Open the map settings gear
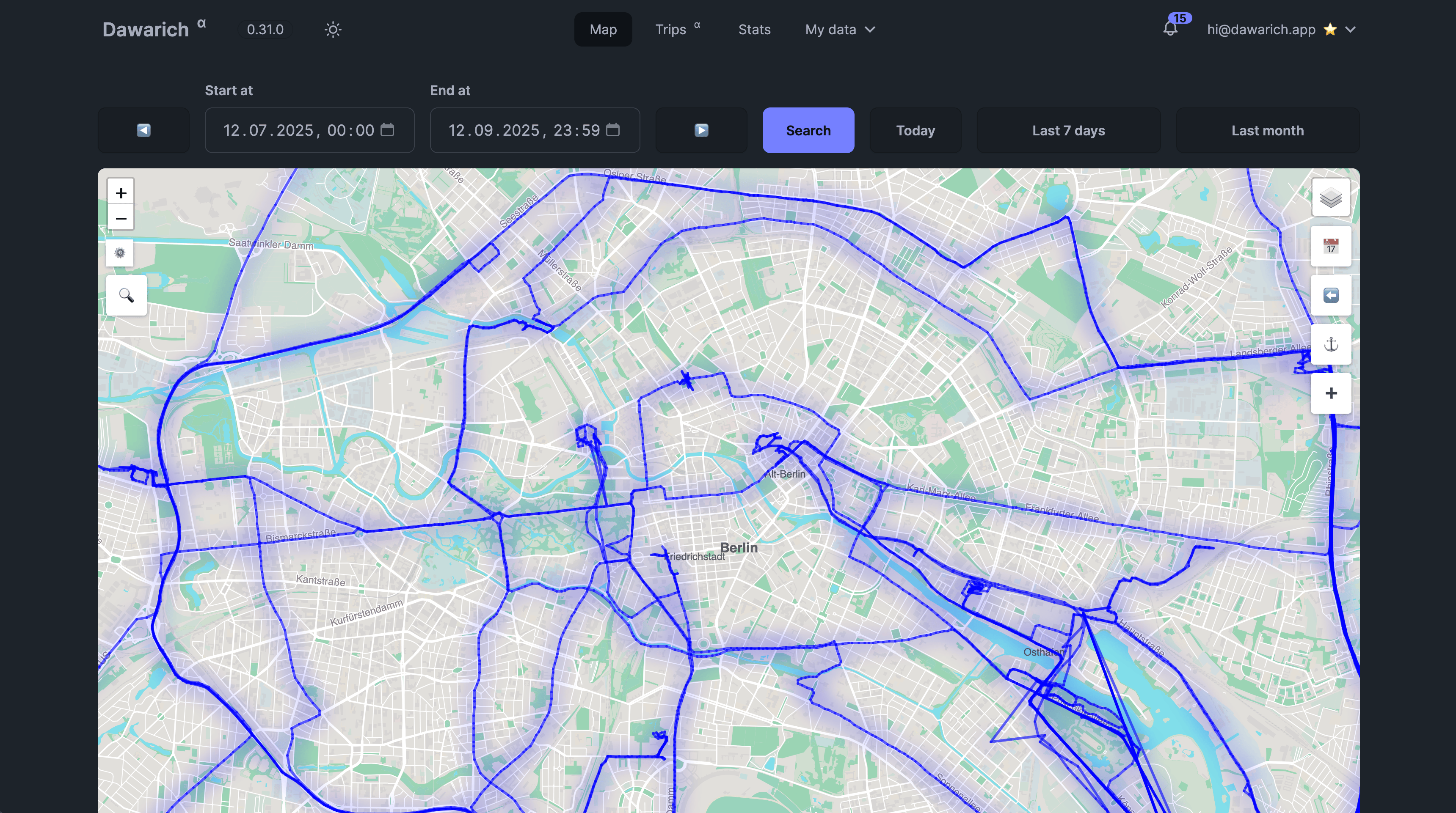The image size is (1456, 813). pos(119,253)
